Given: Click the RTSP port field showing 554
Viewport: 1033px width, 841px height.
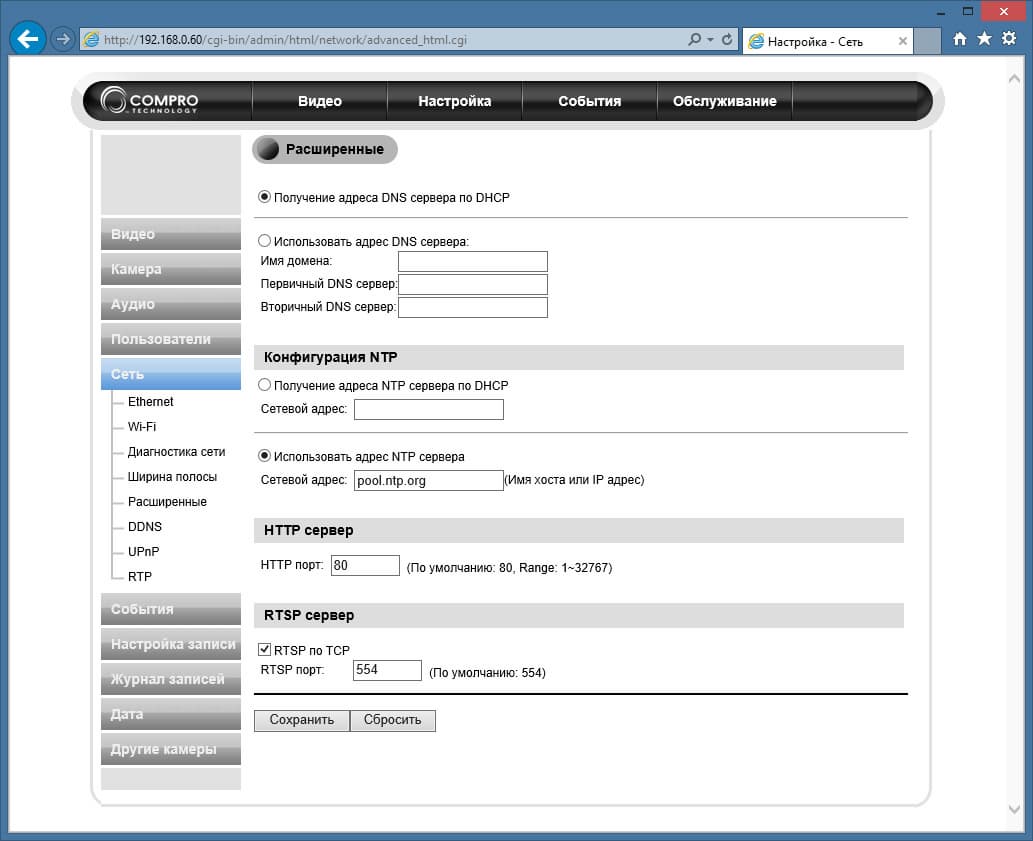Looking at the screenshot, I should (x=387, y=670).
